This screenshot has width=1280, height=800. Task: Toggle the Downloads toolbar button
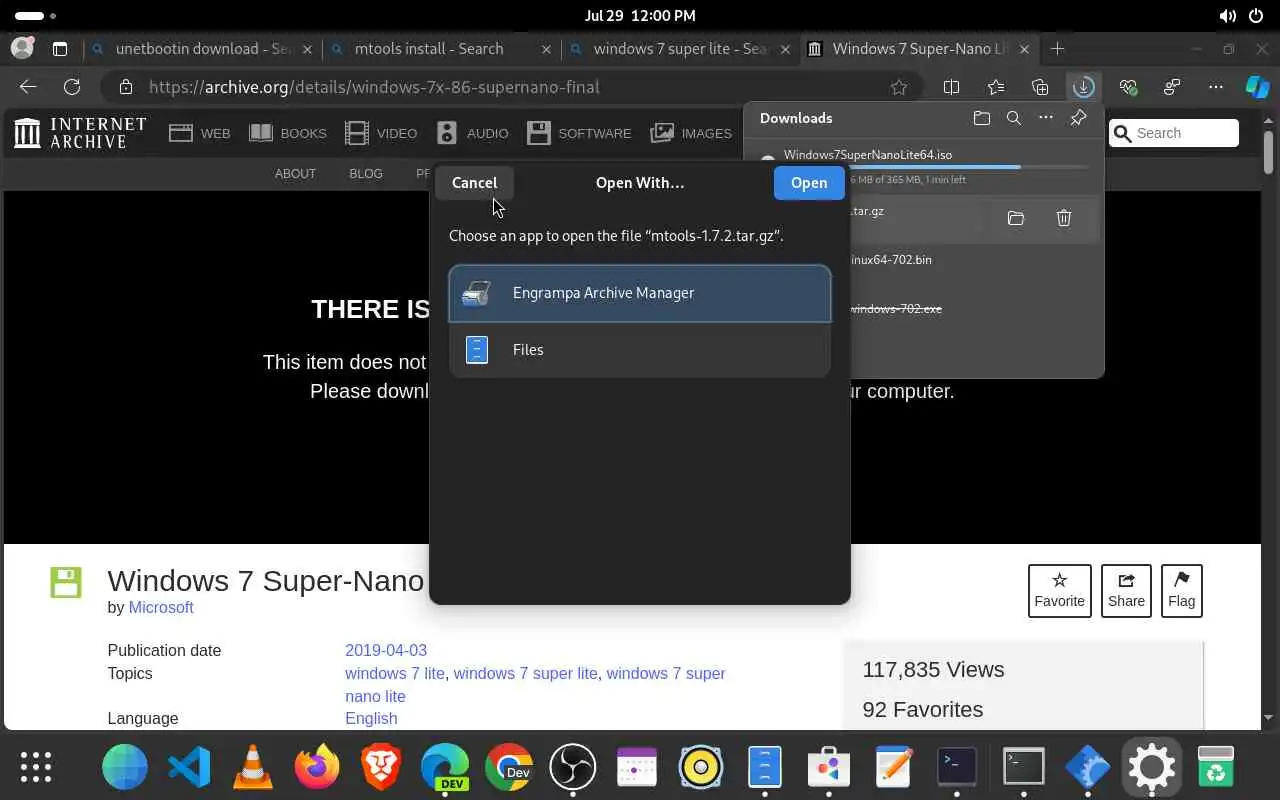(1083, 87)
